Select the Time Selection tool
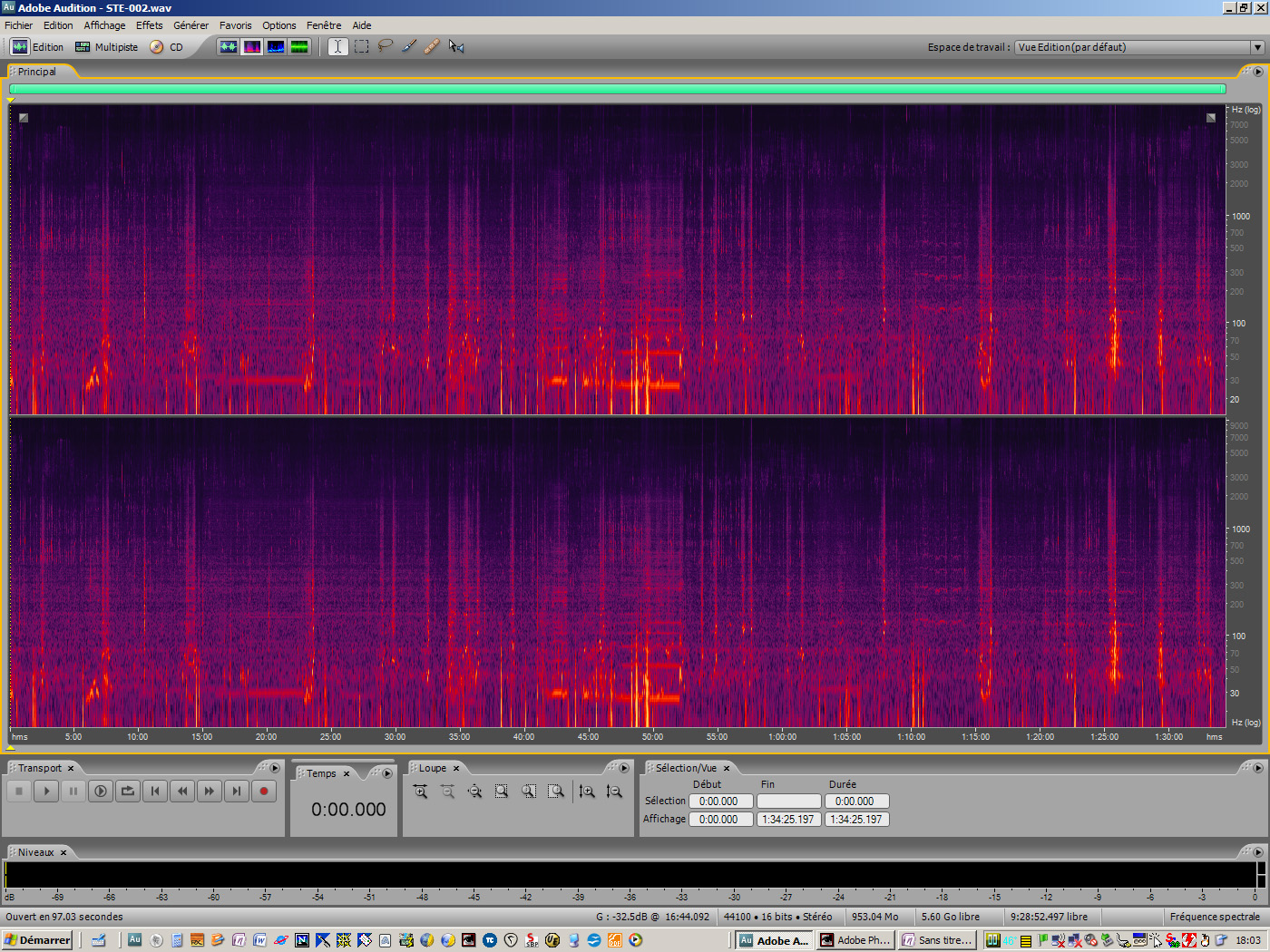 point(337,46)
